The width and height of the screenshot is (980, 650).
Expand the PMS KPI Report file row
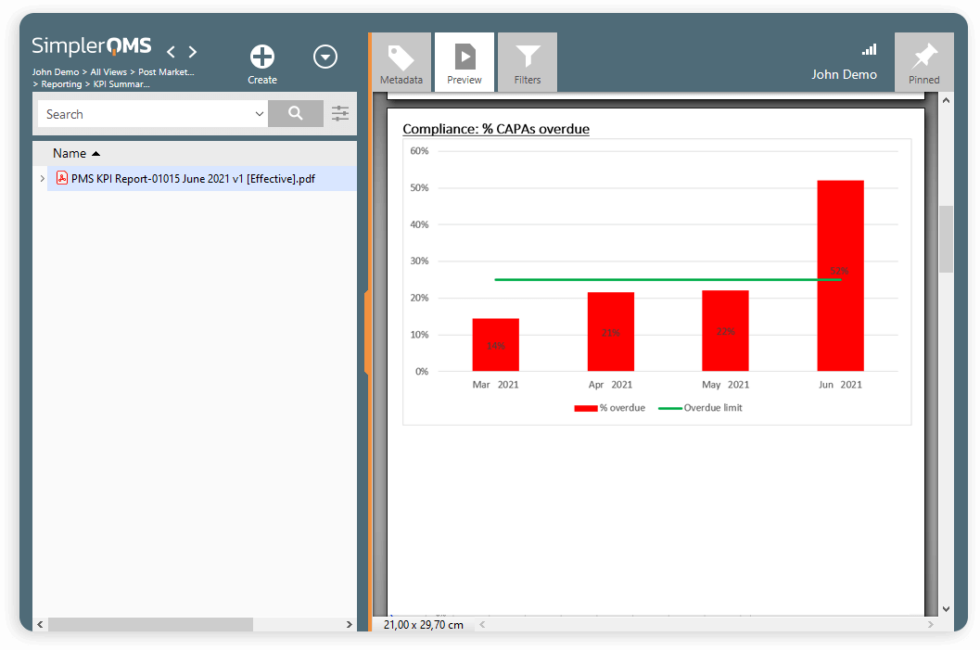tap(41, 179)
